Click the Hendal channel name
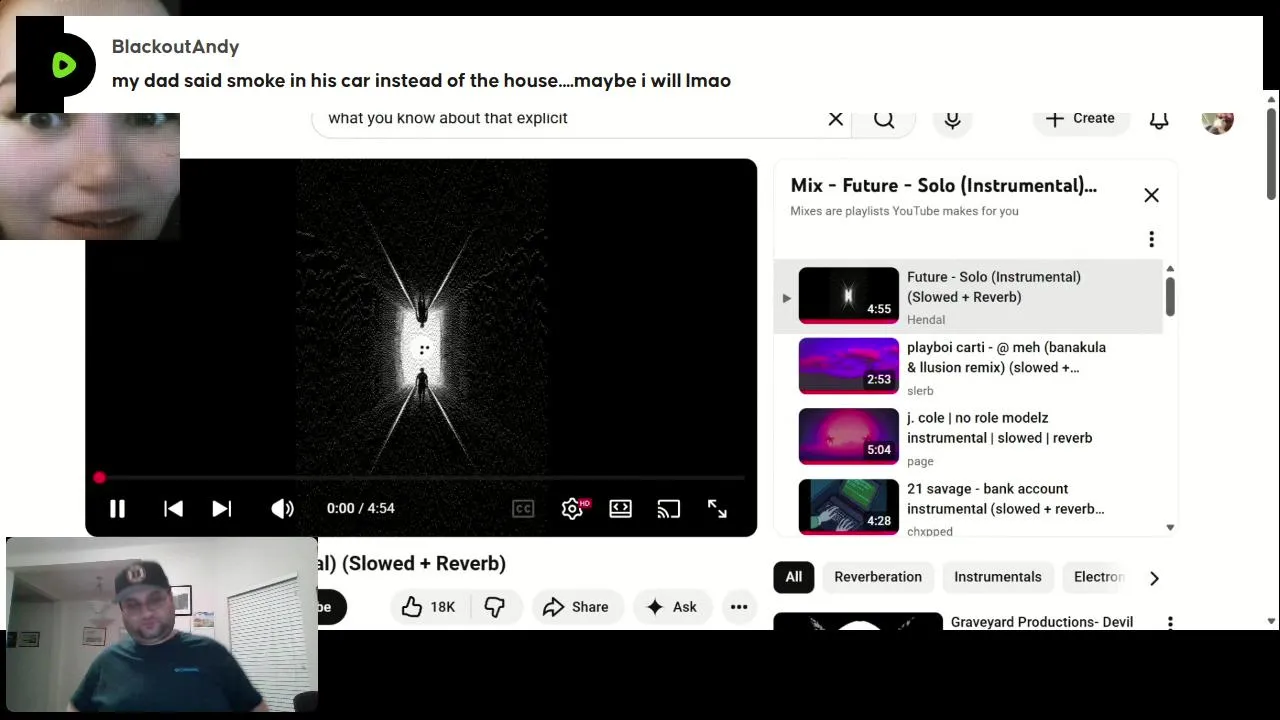The image size is (1280, 720). click(926, 320)
